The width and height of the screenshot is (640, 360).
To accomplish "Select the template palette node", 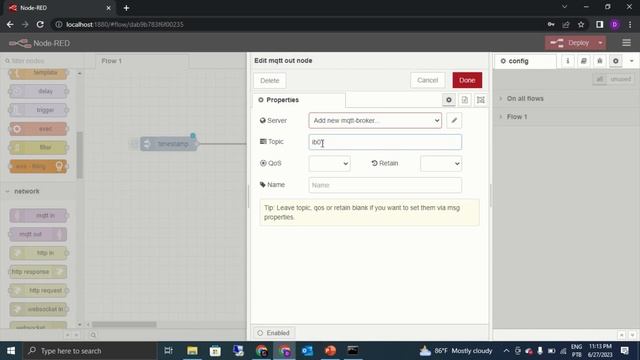I will [x=38, y=73].
